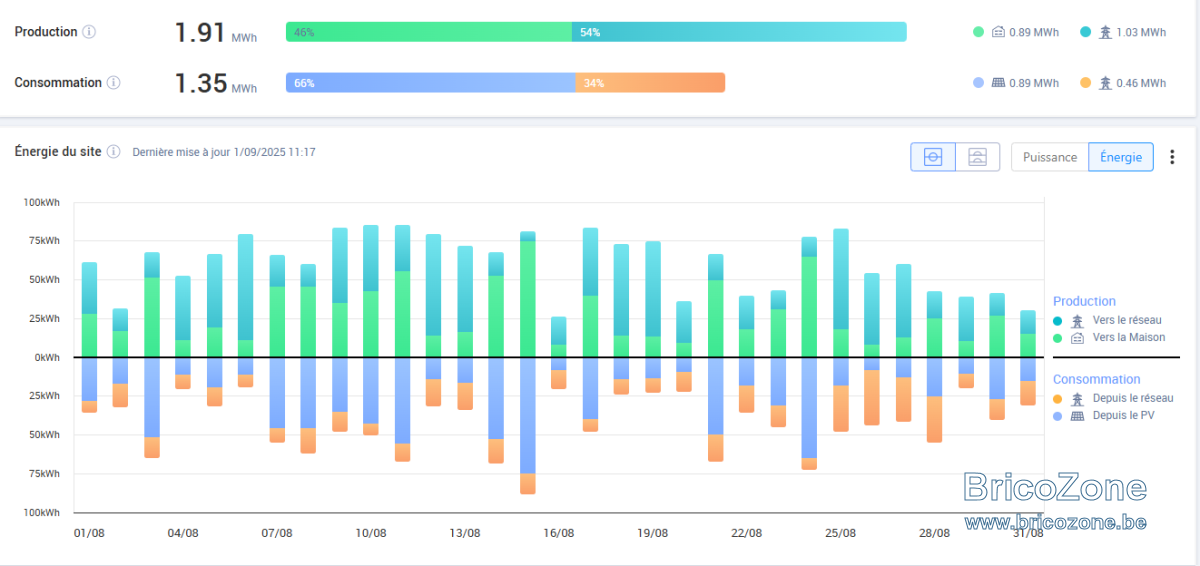Open the www.bricozone.be link
The width and height of the screenshot is (1200, 566).
click(x=1055, y=522)
